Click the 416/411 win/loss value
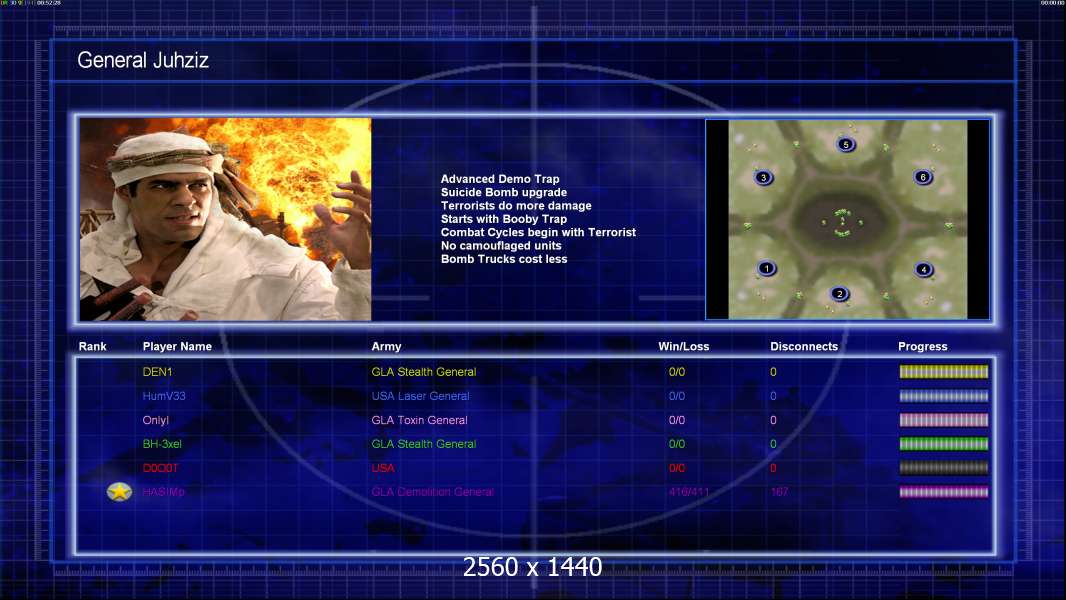 [x=689, y=491]
